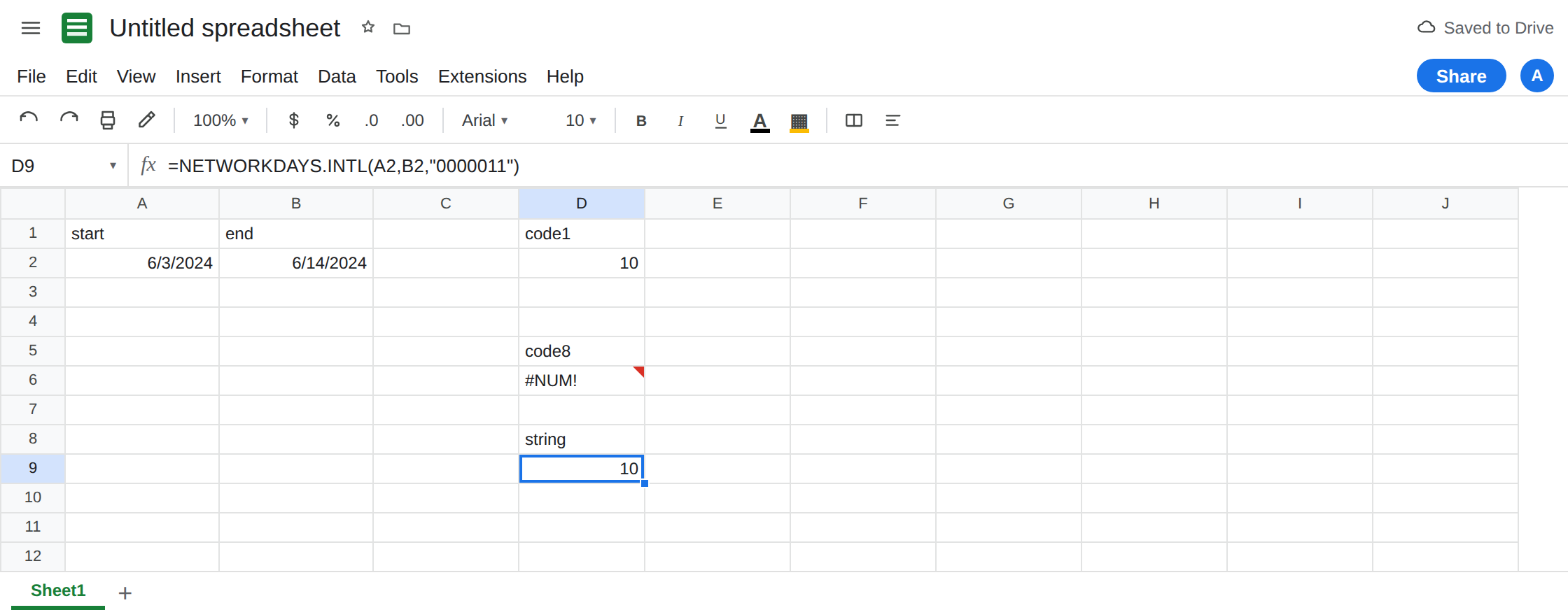Choose text color
Image resolution: width=1568 pixels, height=610 pixels.
pos(760,121)
